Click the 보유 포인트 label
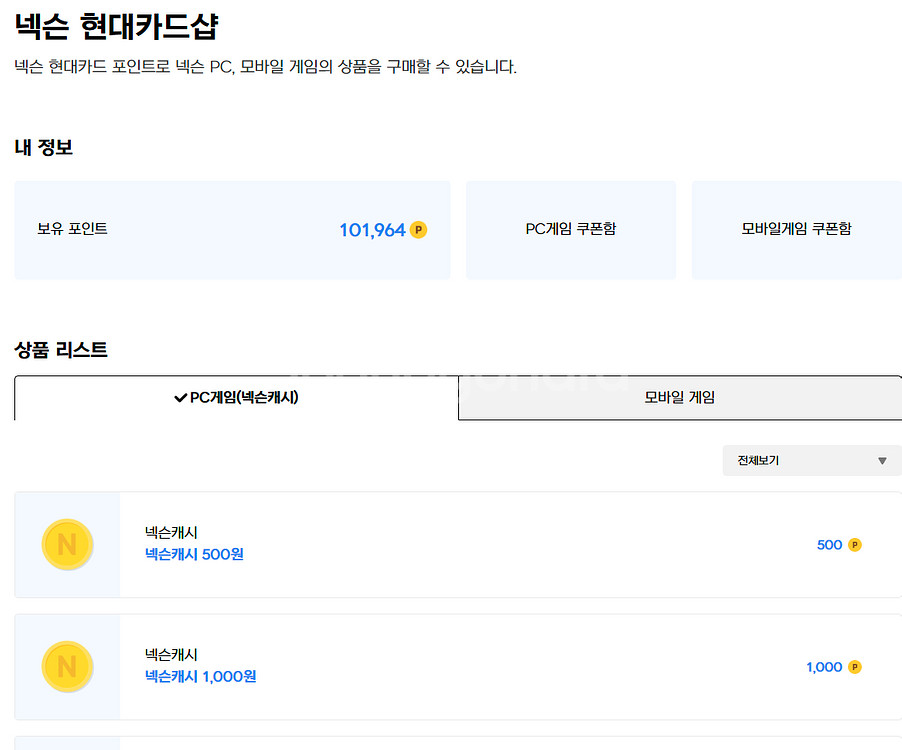 (x=72, y=229)
